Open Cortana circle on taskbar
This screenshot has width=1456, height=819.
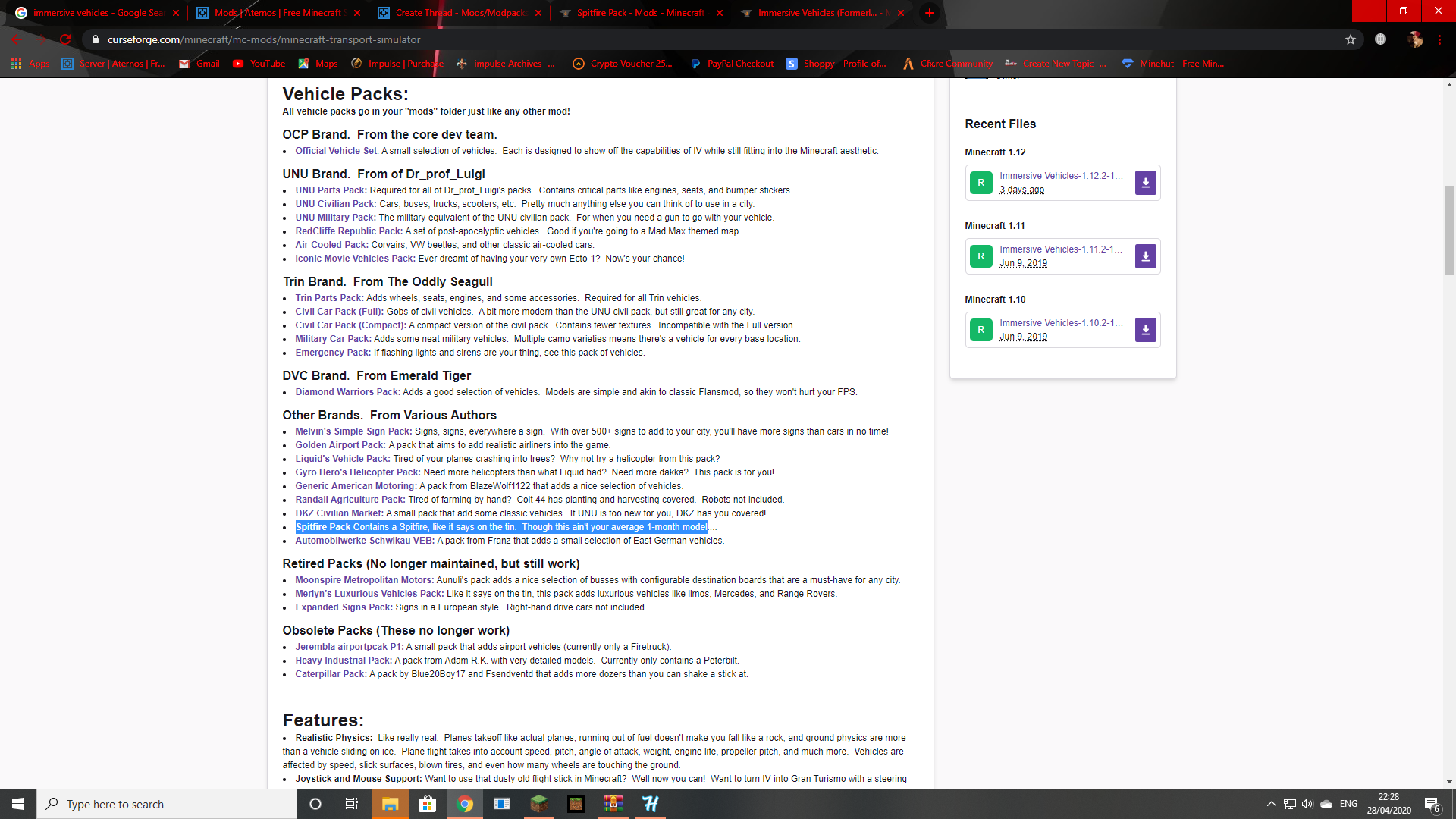click(x=315, y=804)
